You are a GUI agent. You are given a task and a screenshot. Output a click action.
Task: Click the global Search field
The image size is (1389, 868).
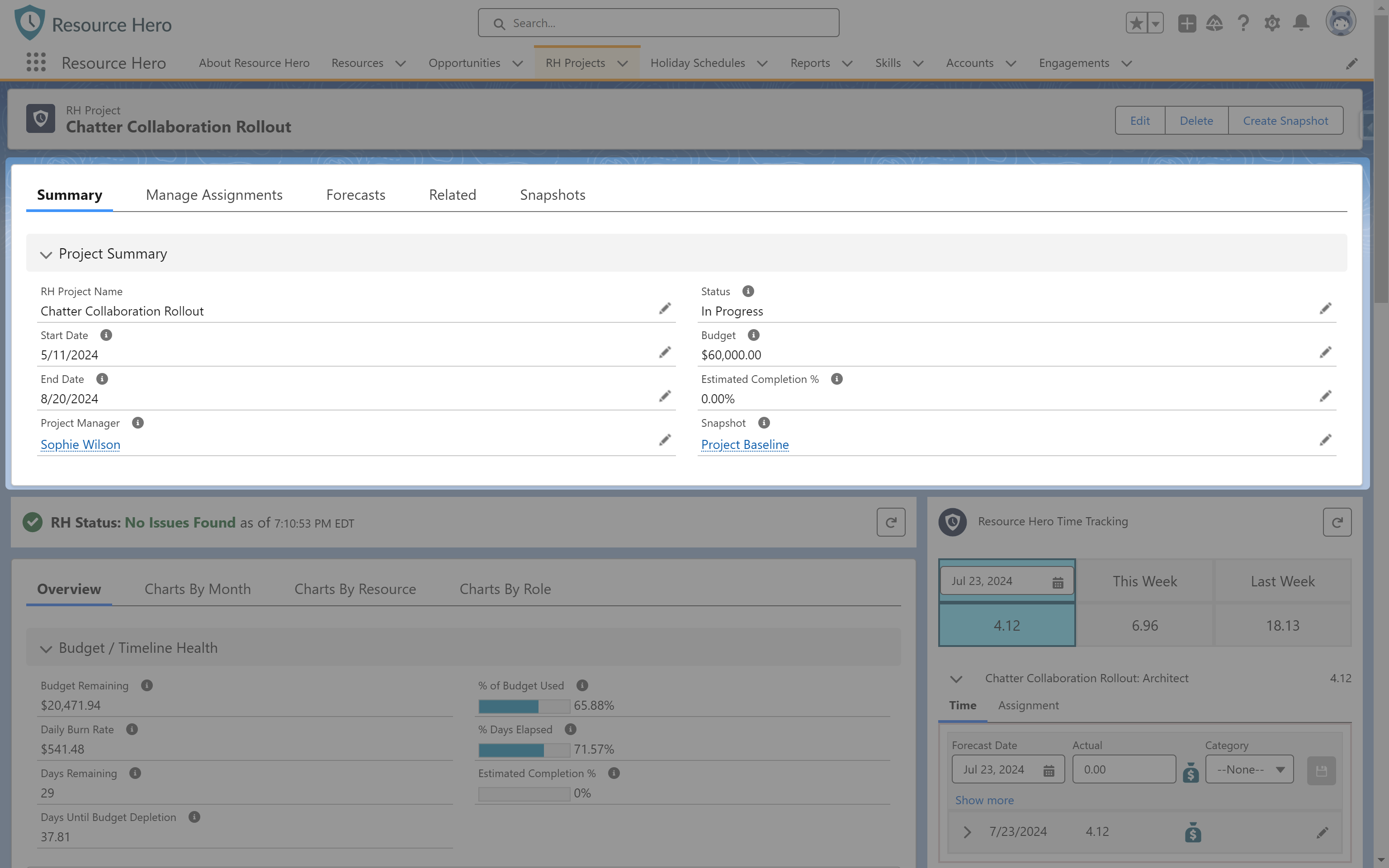click(658, 23)
